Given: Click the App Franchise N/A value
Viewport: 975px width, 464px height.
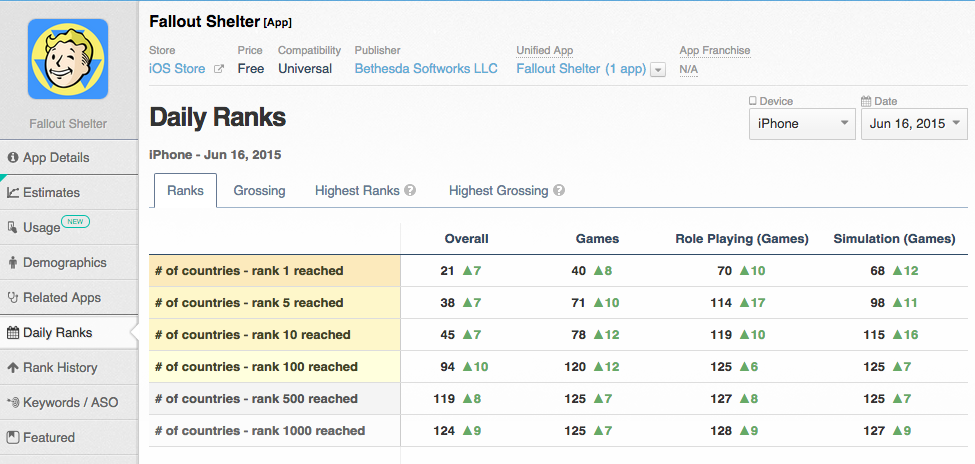Looking at the screenshot, I should [x=688, y=69].
